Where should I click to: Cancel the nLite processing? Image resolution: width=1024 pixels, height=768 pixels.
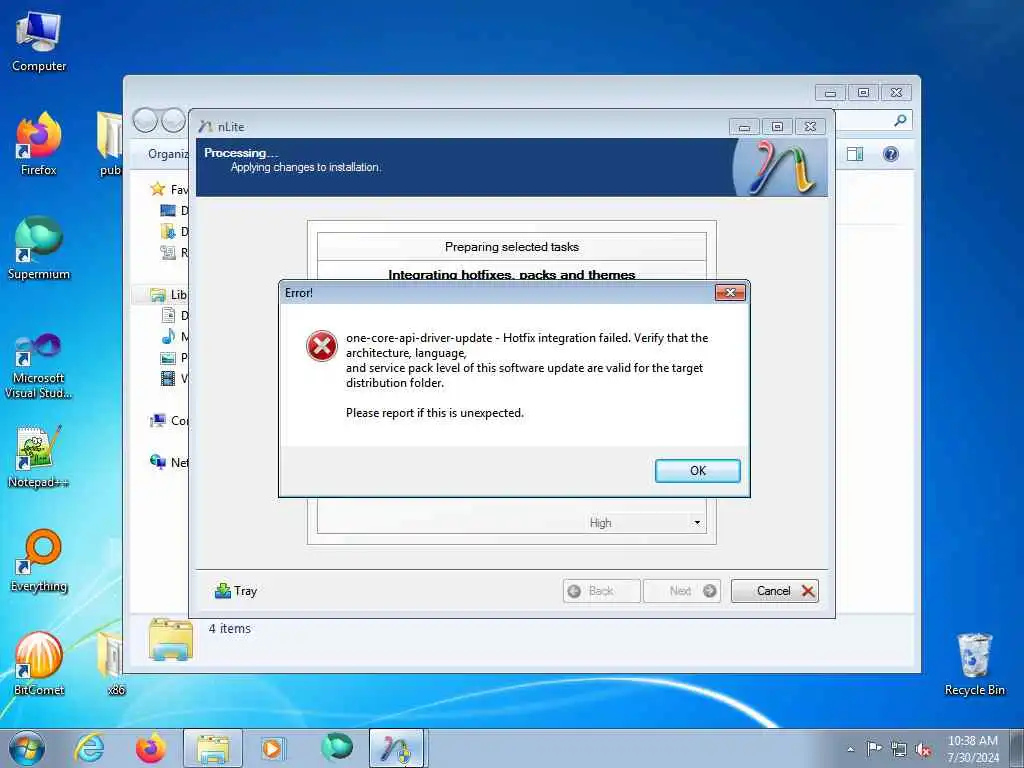(775, 590)
